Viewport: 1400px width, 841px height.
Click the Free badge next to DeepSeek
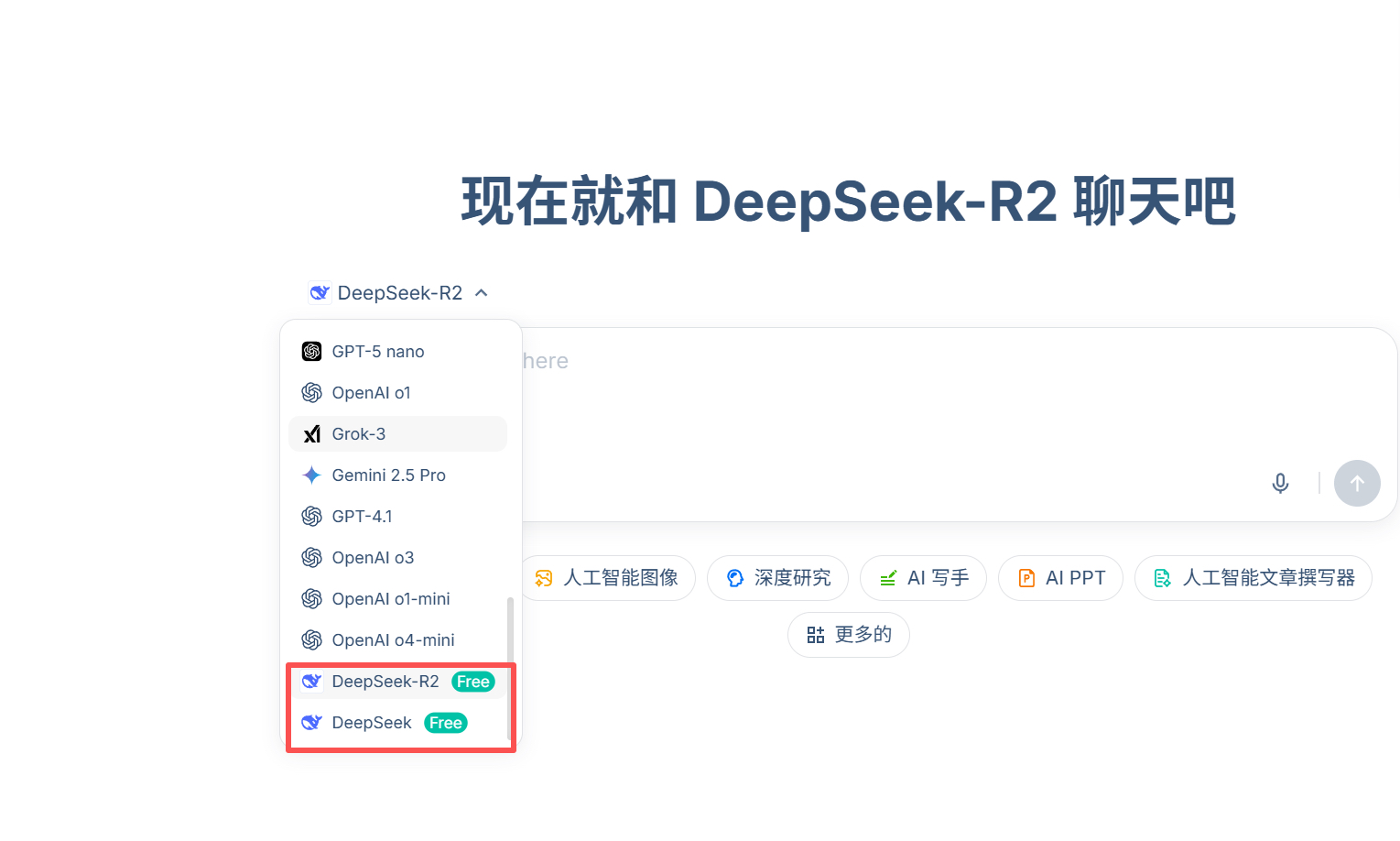446,723
